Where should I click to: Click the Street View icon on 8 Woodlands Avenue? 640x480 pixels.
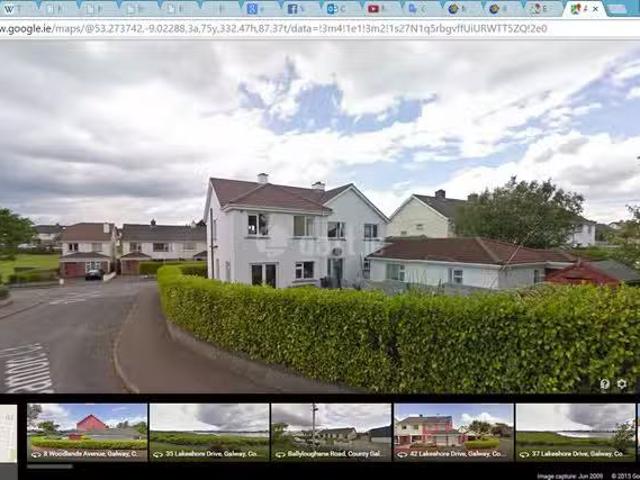click(x=36, y=454)
